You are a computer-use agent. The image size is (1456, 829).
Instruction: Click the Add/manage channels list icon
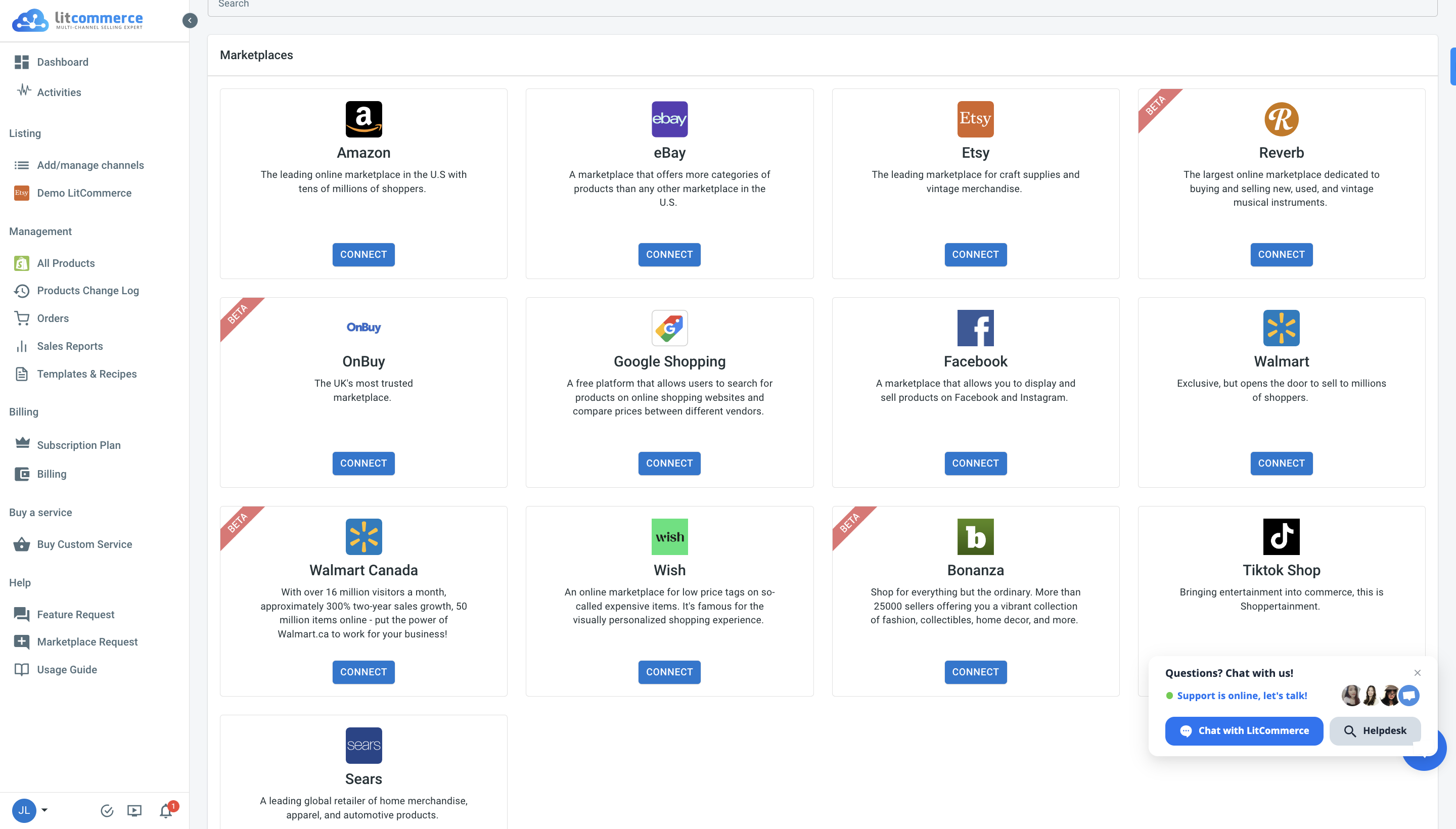tap(22, 165)
